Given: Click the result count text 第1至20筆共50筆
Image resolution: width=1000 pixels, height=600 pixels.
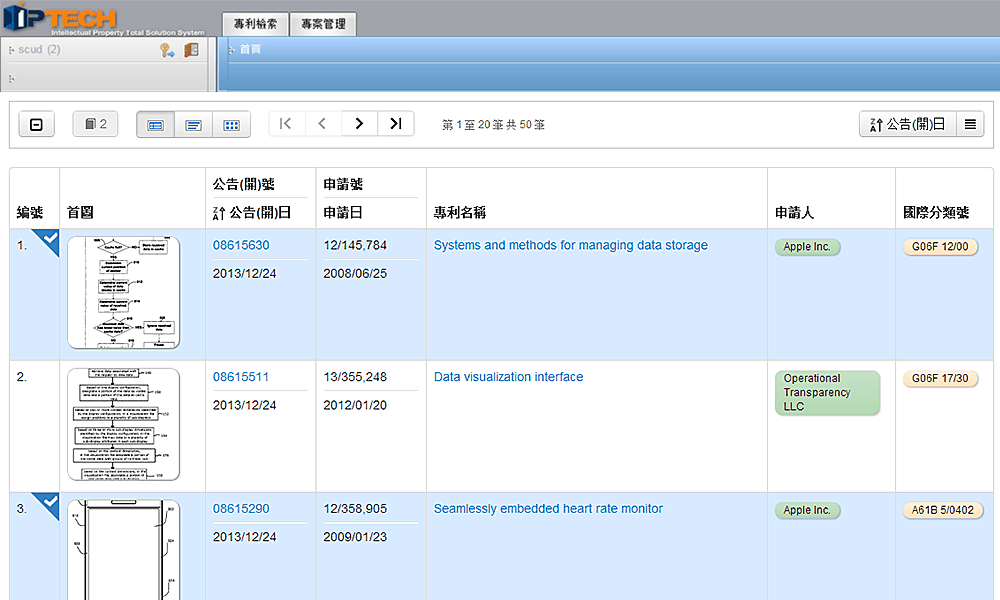Looking at the screenshot, I should [x=494, y=125].
